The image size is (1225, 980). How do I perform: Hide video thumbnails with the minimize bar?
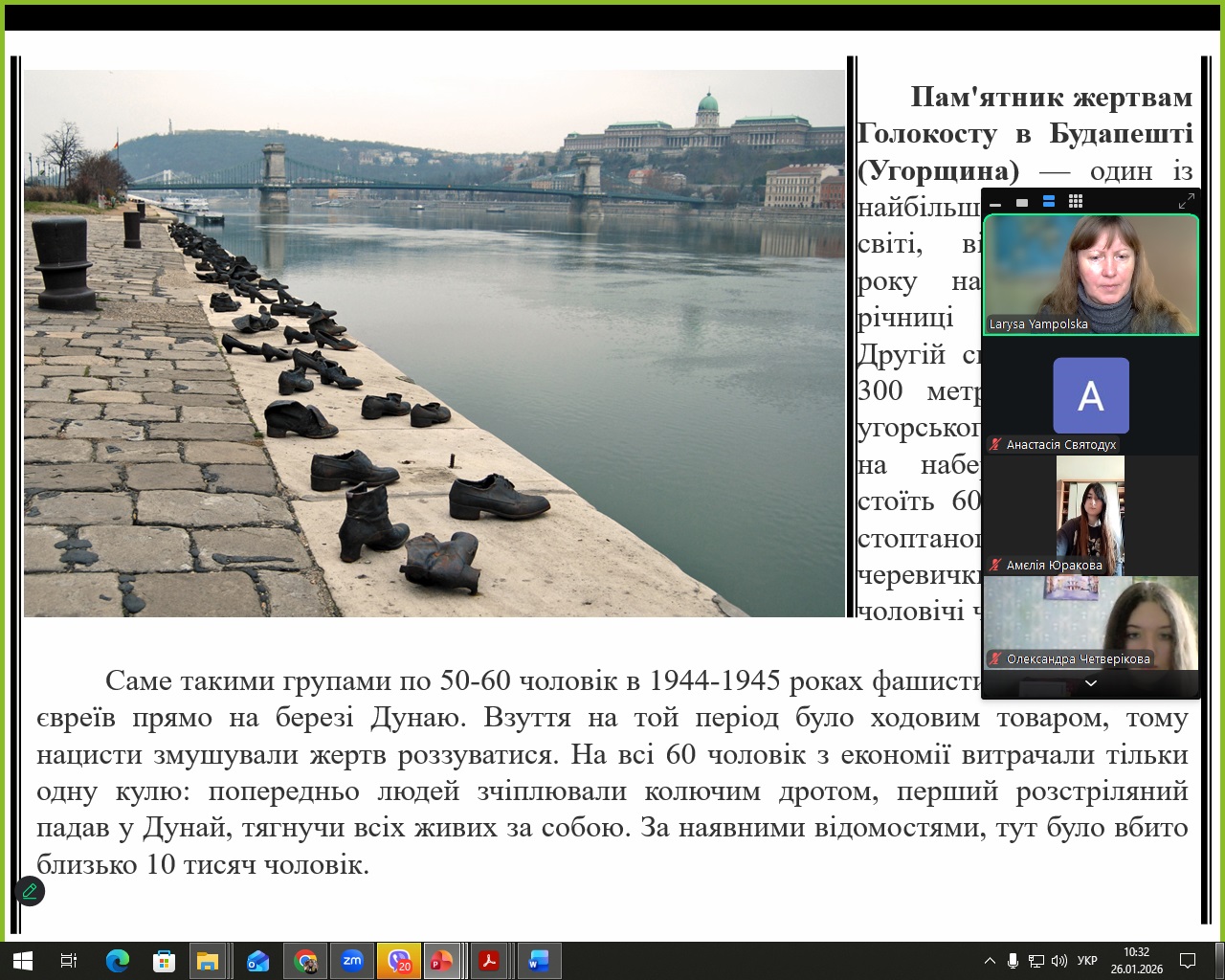tap(995, 203)
